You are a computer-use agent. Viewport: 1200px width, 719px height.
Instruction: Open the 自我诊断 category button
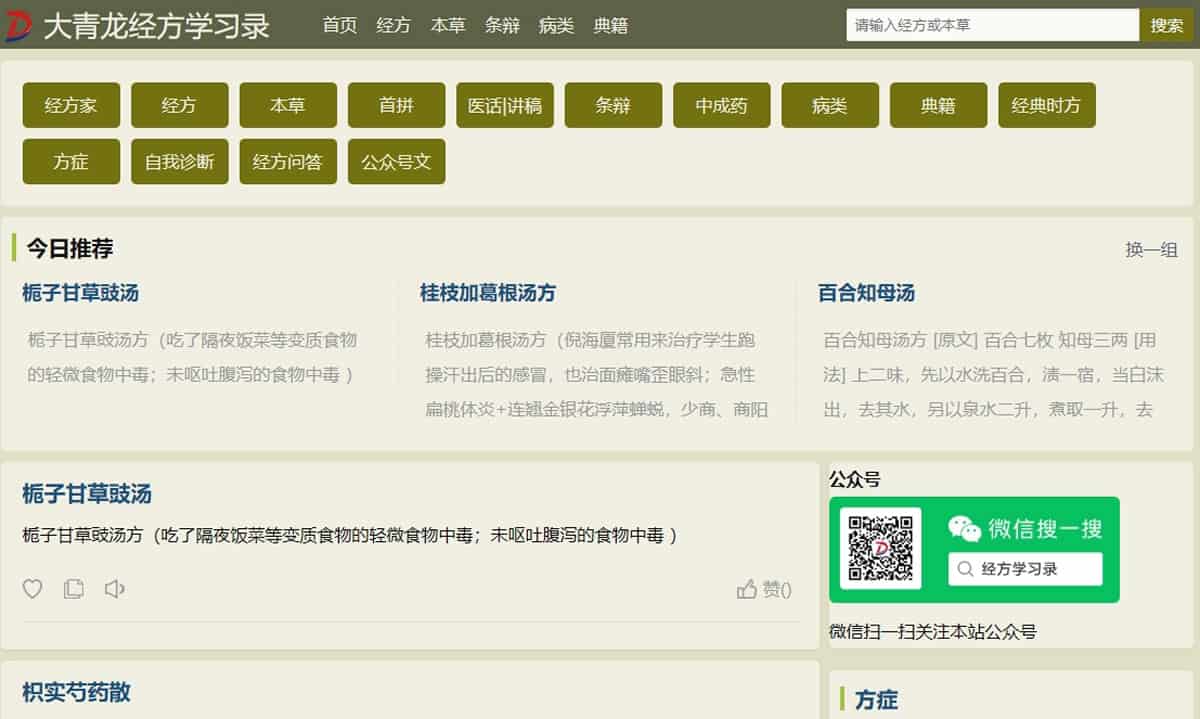(178, 161)
